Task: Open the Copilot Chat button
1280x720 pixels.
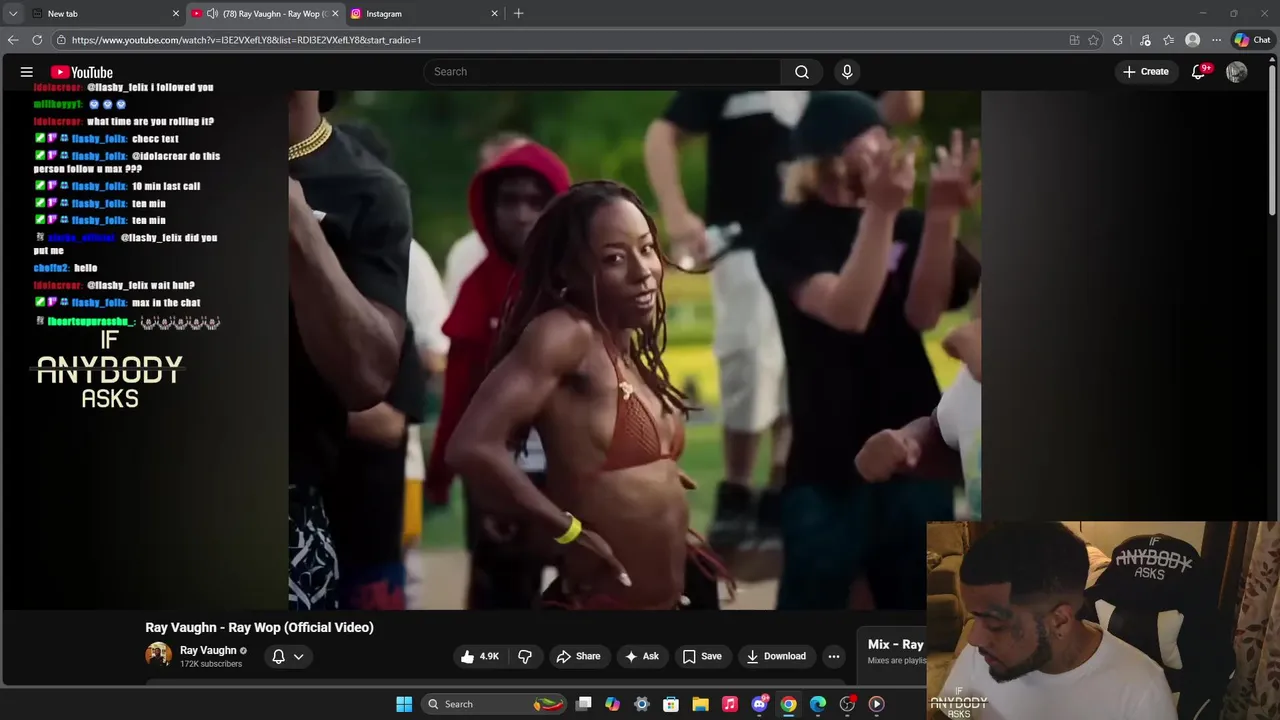Action: [1252, 40]
